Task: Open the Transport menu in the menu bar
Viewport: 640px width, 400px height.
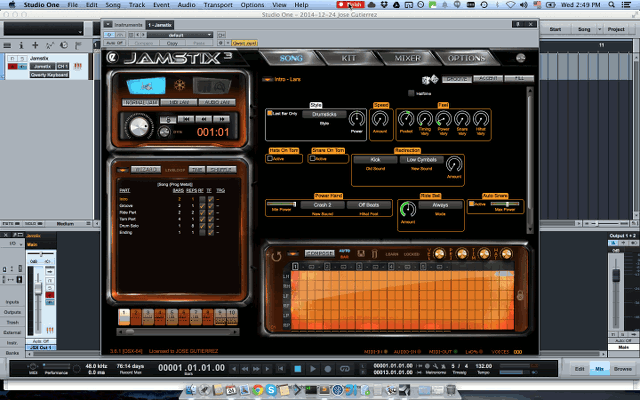Action: click(218, 5)
